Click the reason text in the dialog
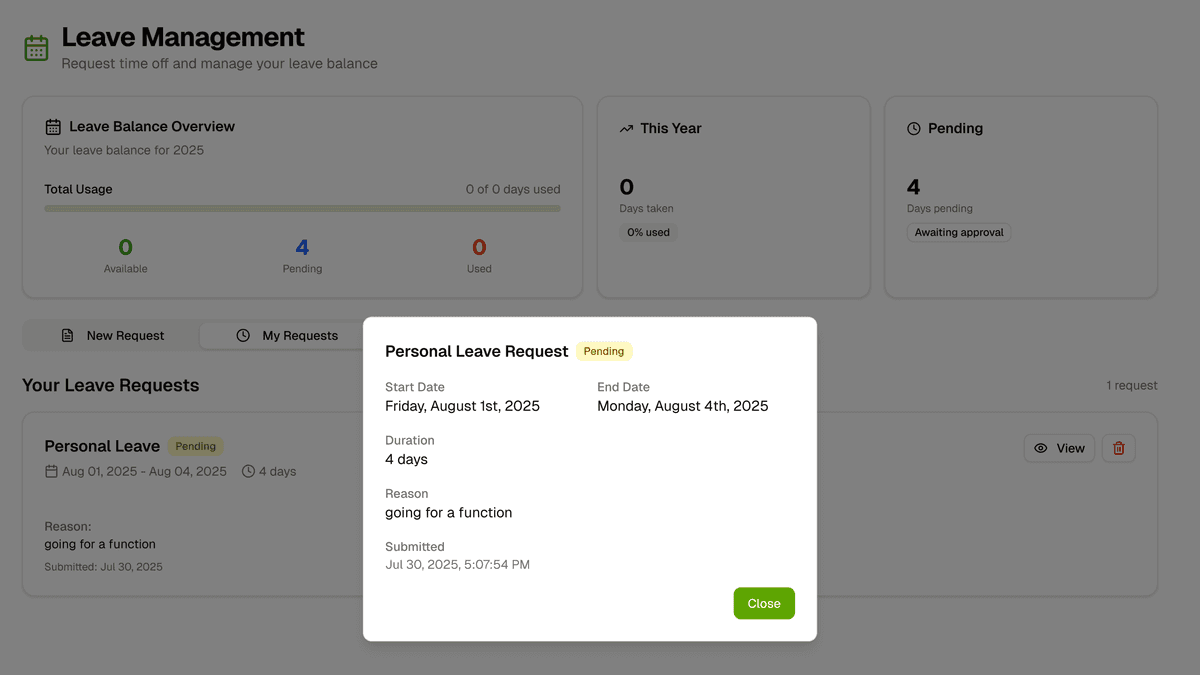The width and height of the screenshot is (1200, 675). click(x=449, y=513)
